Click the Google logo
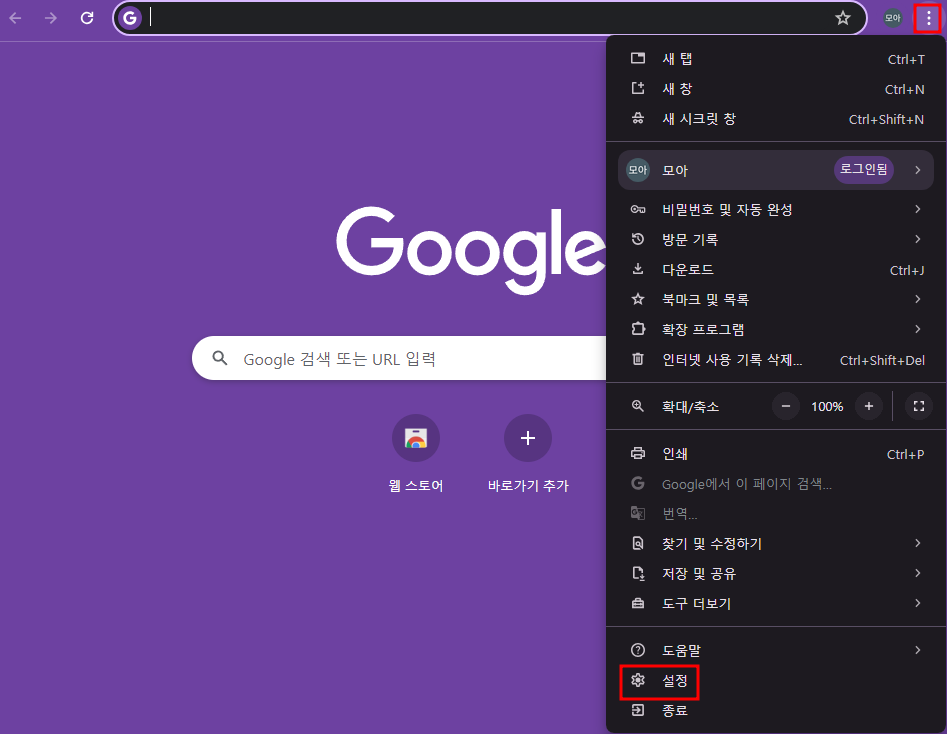Screen dimensions: 947x734 [470, 249]
